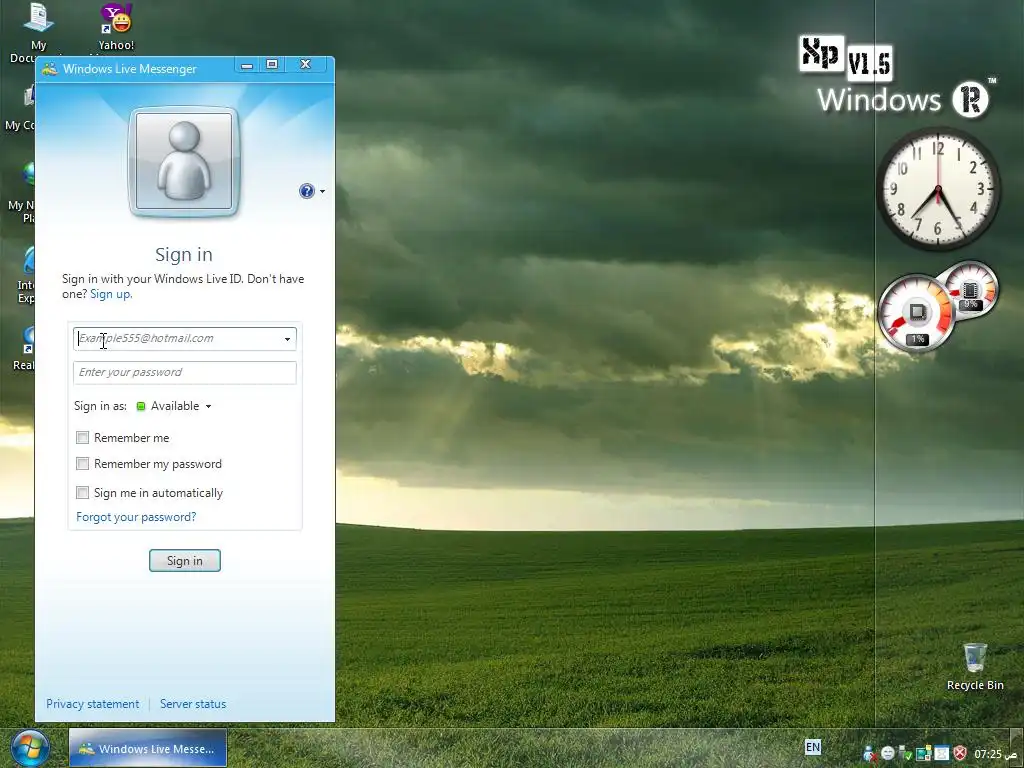Open the Privacy statement link
The height and width of the screenshot is (768, 1024).
tap(93, 704)
